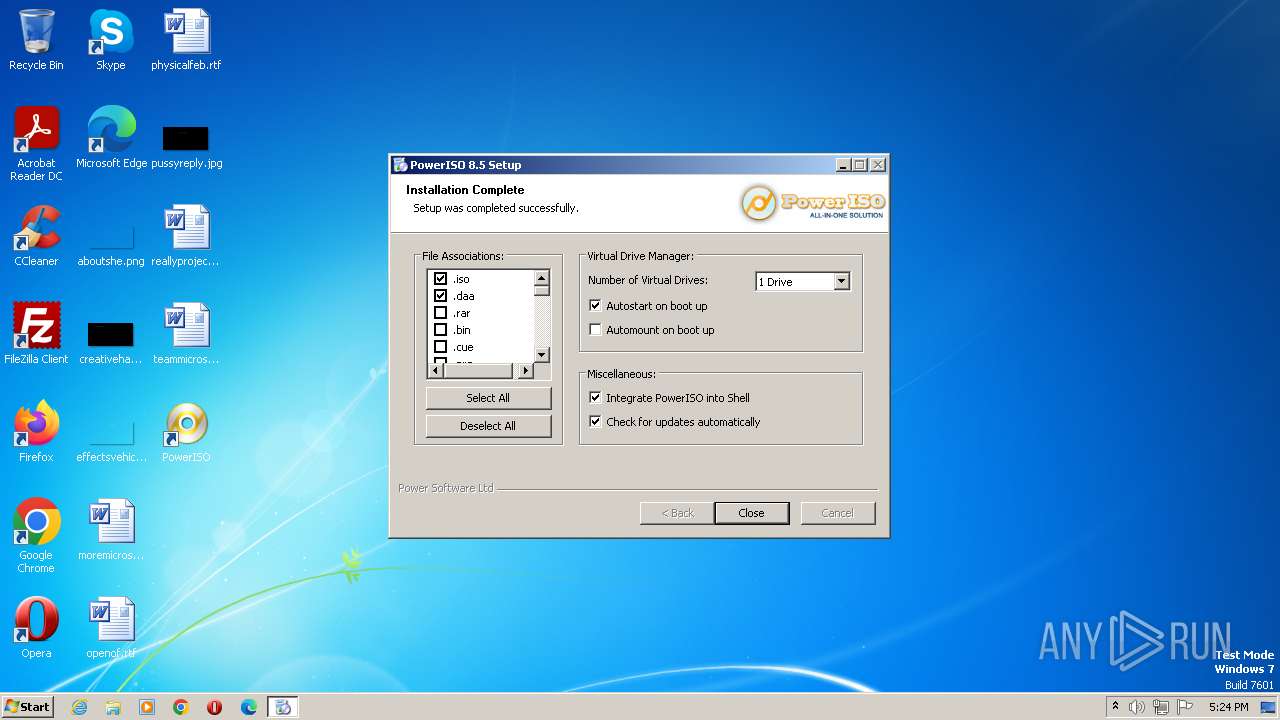Toggle Check for updates automatically
The width and height of the screenshot is (1280, 720).
(595, 422)
